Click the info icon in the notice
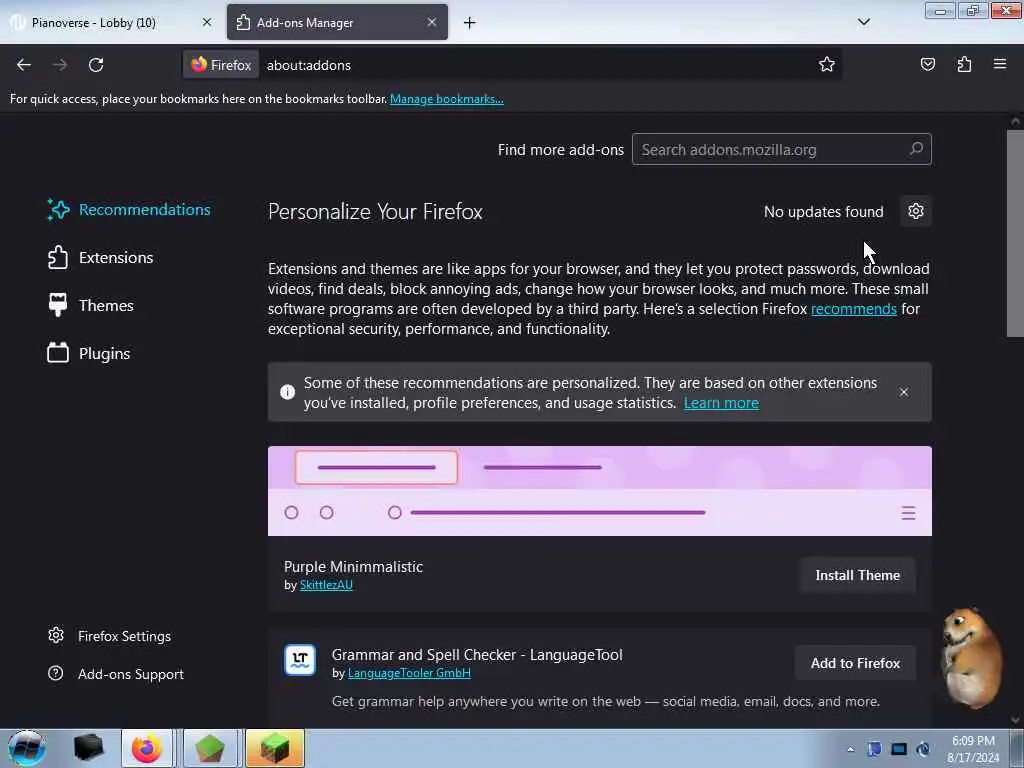1024x768 pixels. pos(287,392)
